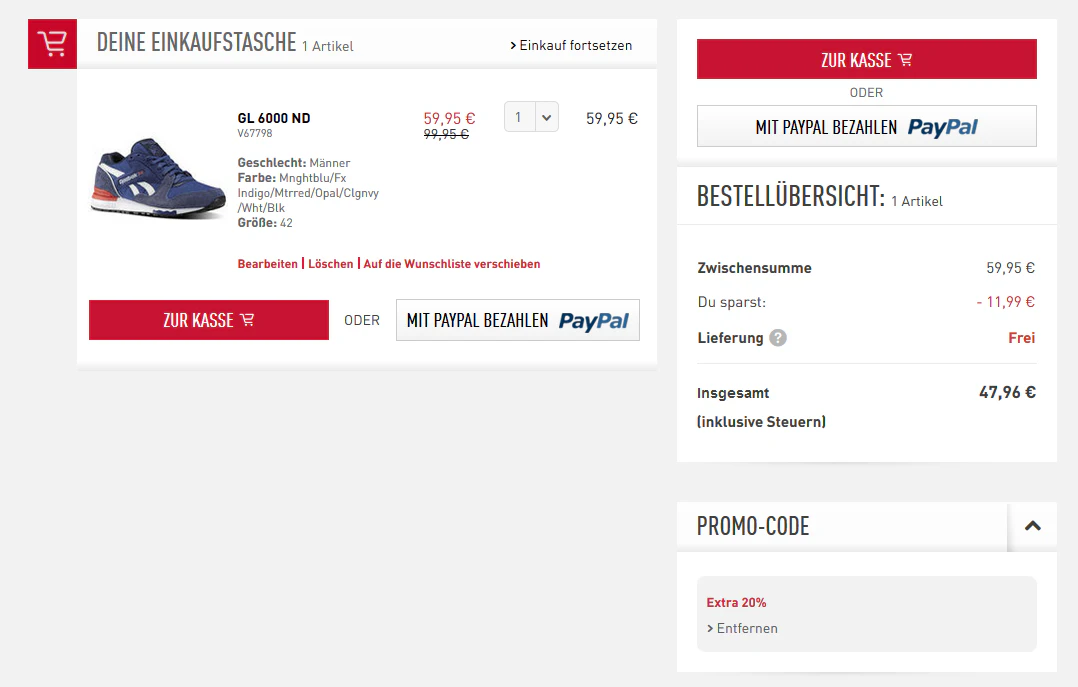Click the quantity value field showing 1
The height and width of the screenshot is (687, 1078).
[x=520, y=117]
